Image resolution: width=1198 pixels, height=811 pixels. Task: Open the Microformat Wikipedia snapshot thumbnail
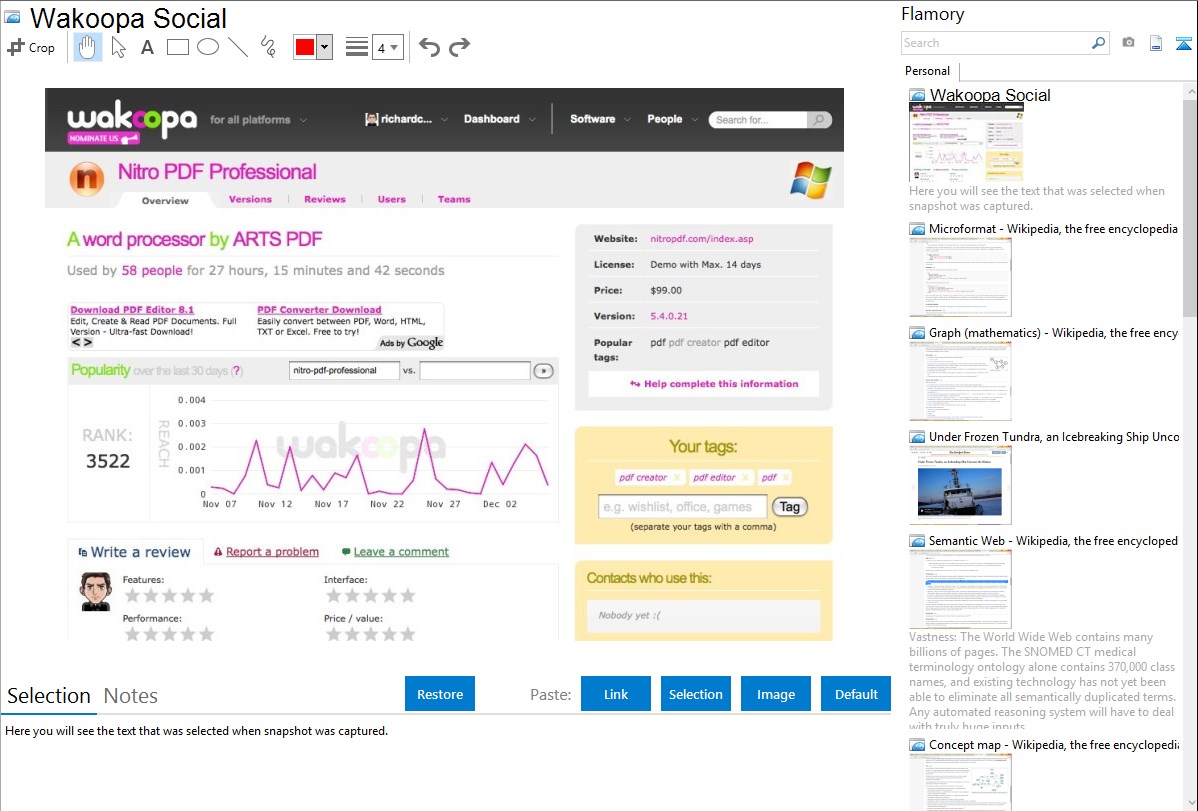[960, 277]
